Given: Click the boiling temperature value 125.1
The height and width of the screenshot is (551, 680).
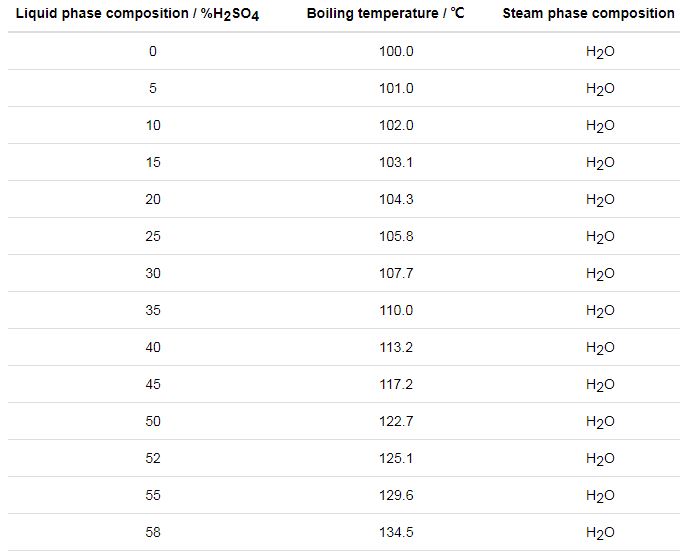Looking at the screenshot, I should point(396,459).
